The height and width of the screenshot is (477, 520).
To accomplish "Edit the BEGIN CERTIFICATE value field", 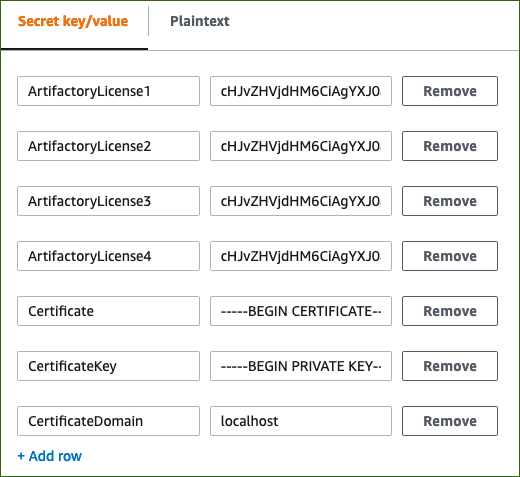I will pyautogui.click(x=301, y=311).
